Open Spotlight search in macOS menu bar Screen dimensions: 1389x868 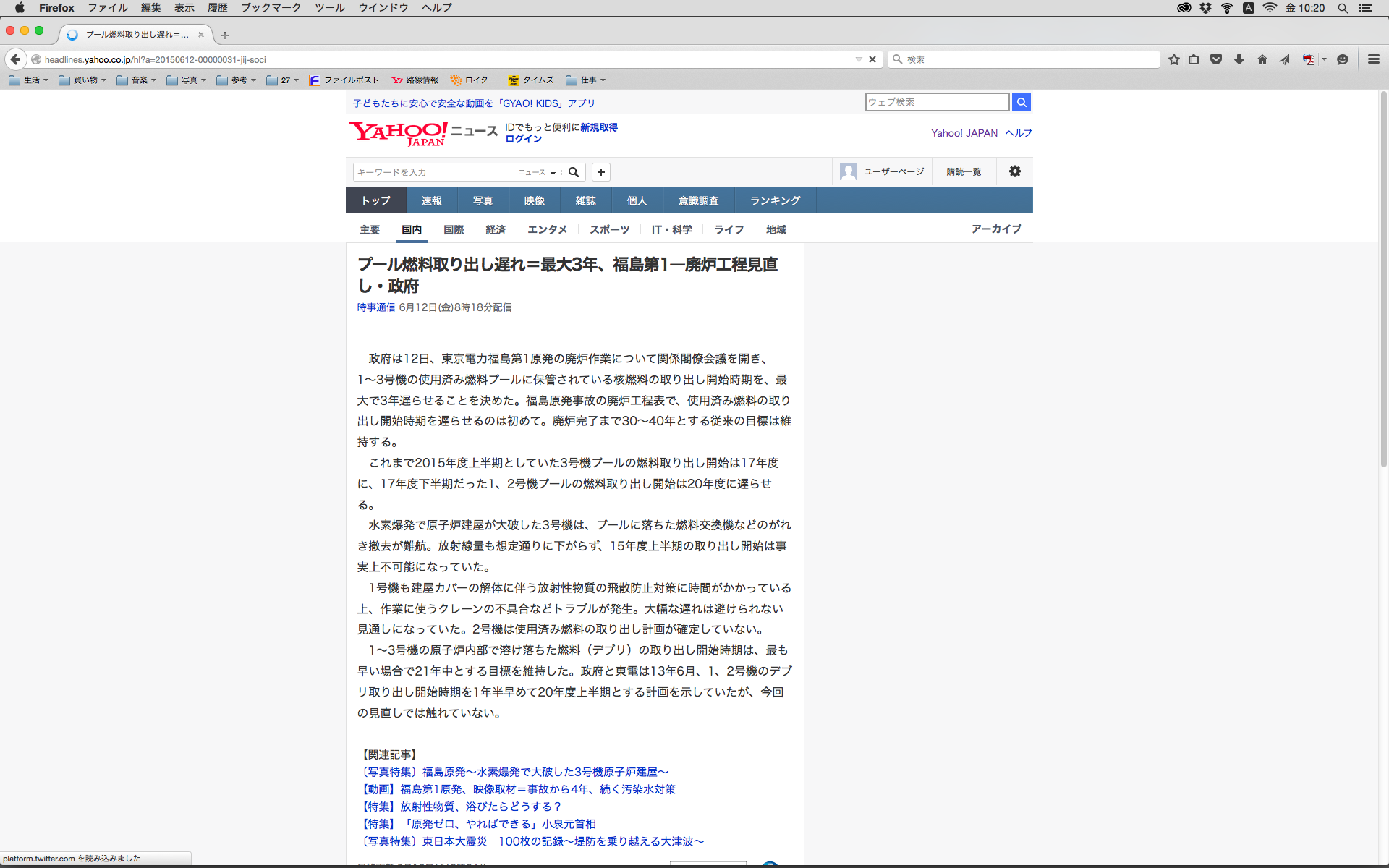pos(1343,8)
